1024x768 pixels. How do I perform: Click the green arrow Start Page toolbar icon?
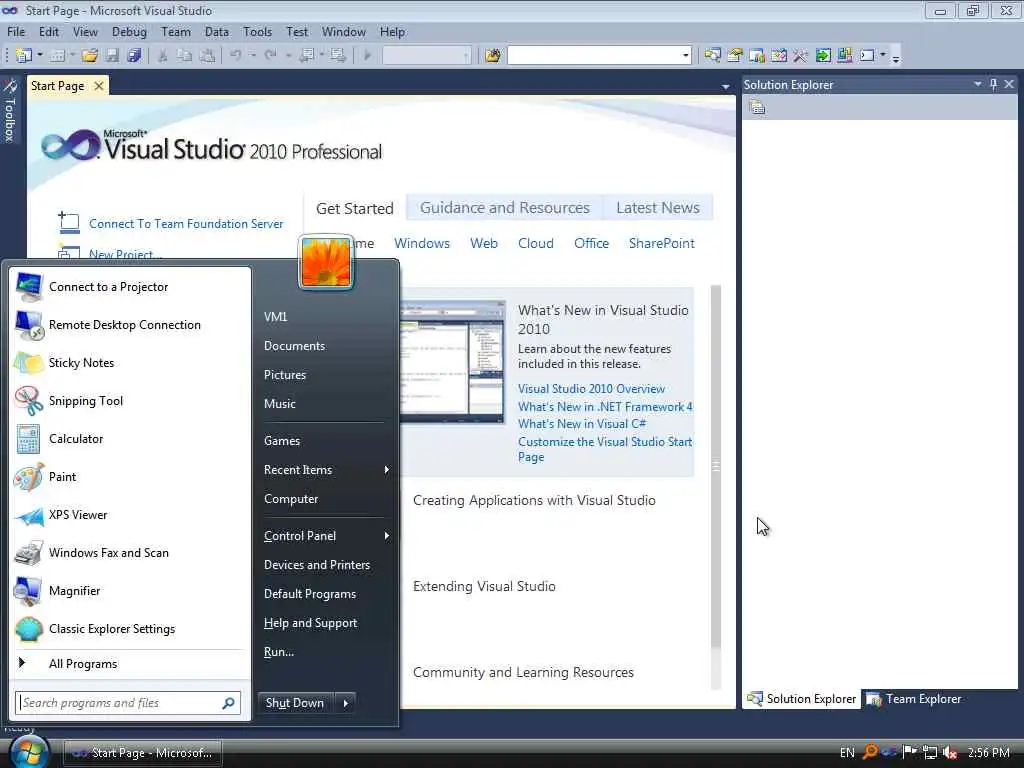tap(823, 56)
